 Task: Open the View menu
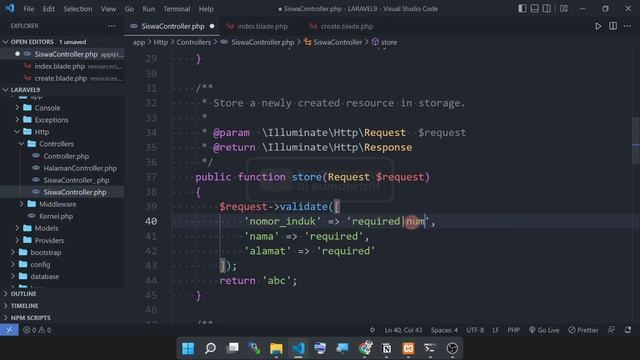pos(108,9)
